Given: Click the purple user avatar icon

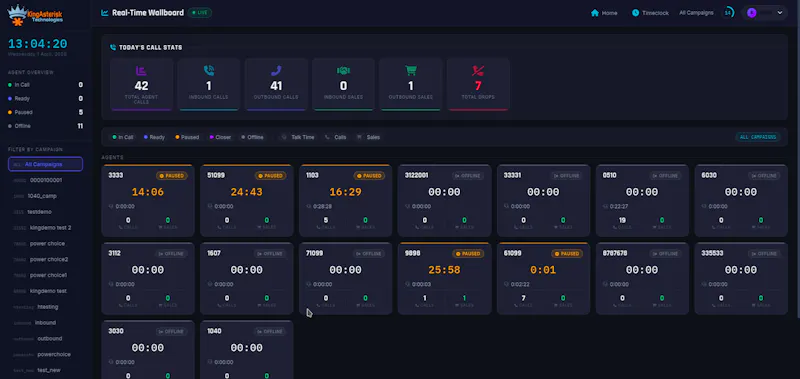Looking at the screenshot, I should (x=752, y=13).
